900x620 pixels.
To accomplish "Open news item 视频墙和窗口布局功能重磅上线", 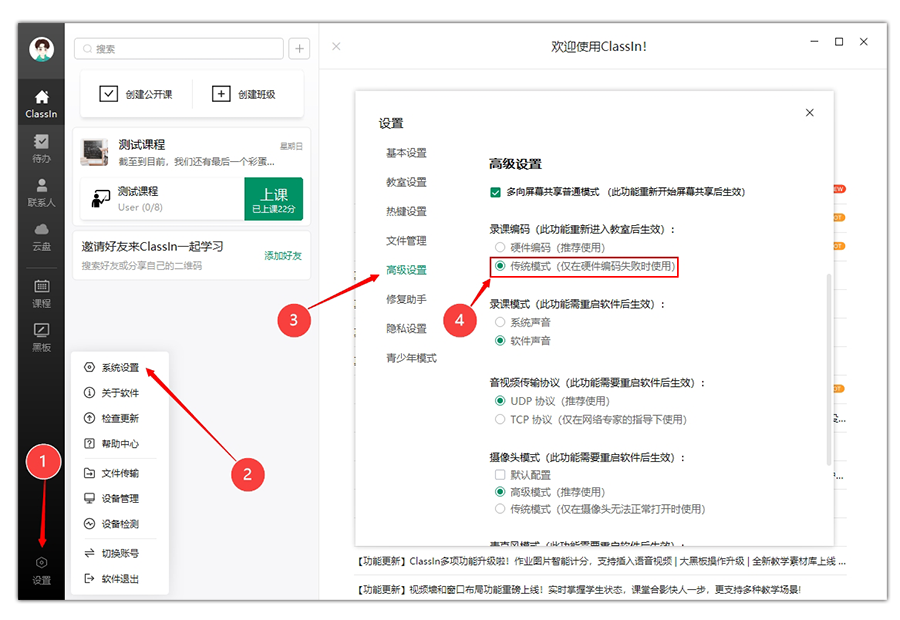I will pos(579,590).
